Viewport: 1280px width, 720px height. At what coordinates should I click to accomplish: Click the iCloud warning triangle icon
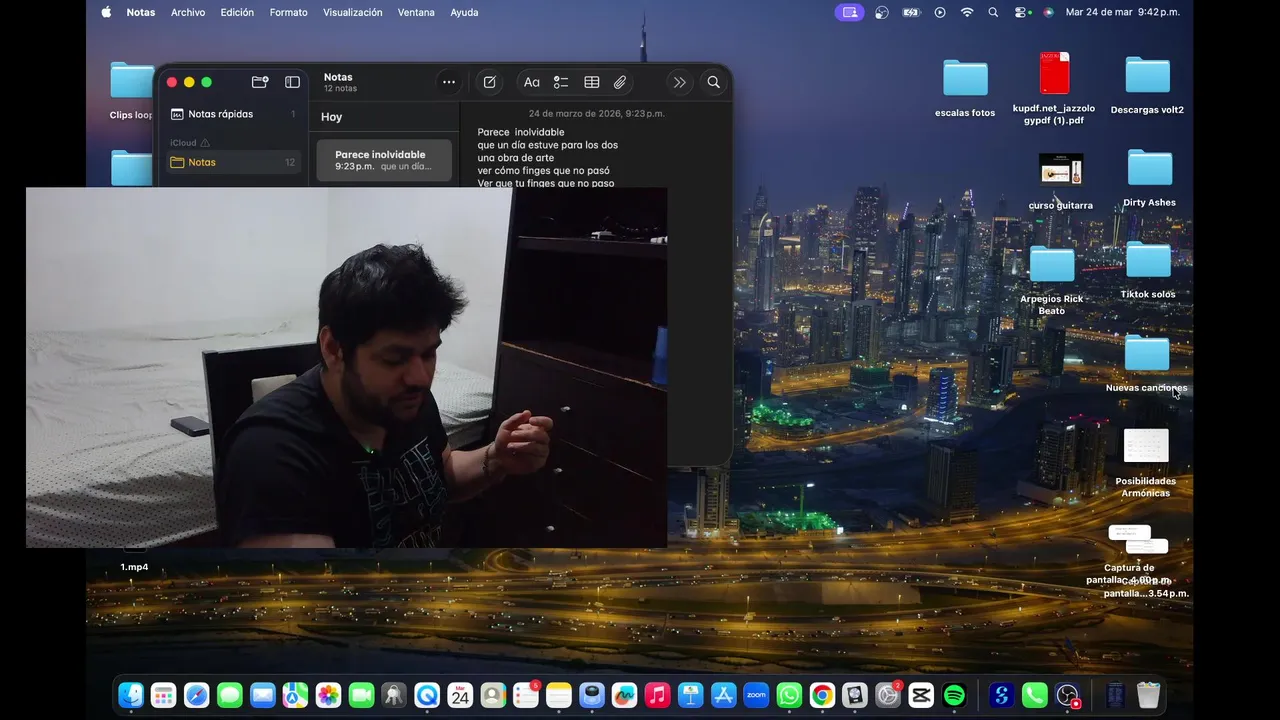tap(205, 143)
